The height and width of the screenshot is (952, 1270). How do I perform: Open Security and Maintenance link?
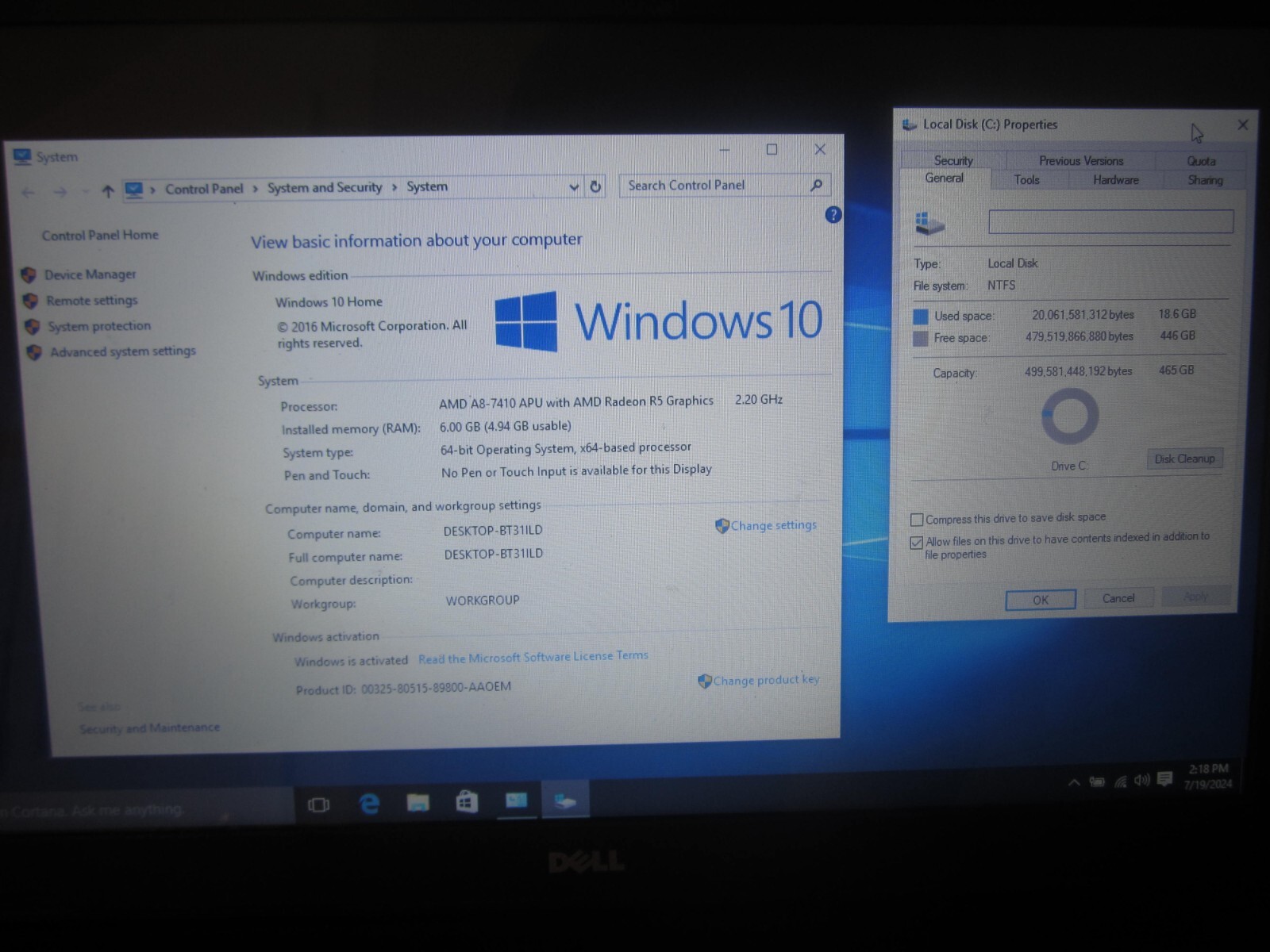(149, 727)
